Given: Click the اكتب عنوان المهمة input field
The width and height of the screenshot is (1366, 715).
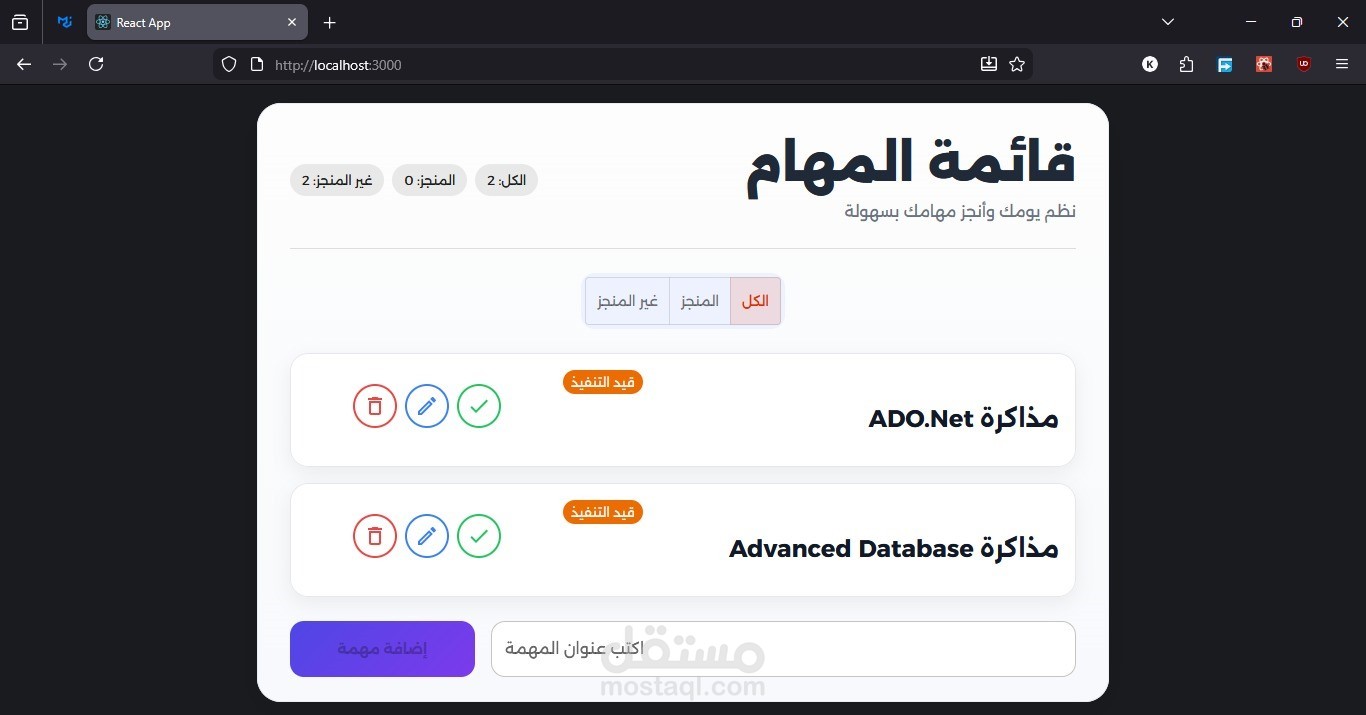Looking at the screenshot, I should pos(783,648).
